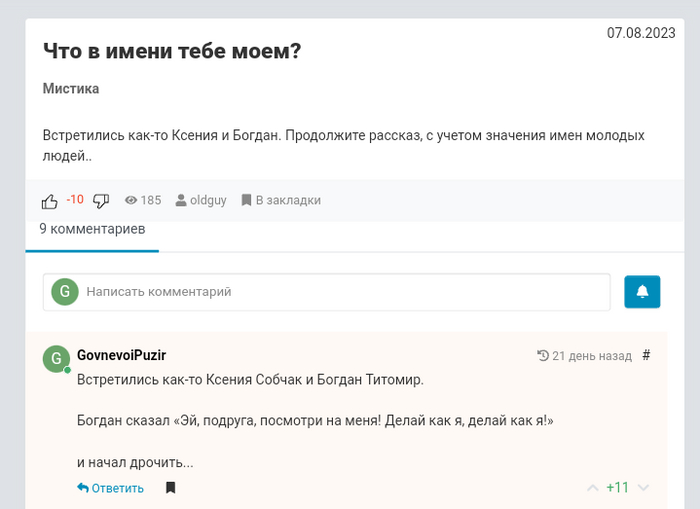Copy comment permalink hash icon
The height and width of the screenshot is (509, 700).
[646, 355]
